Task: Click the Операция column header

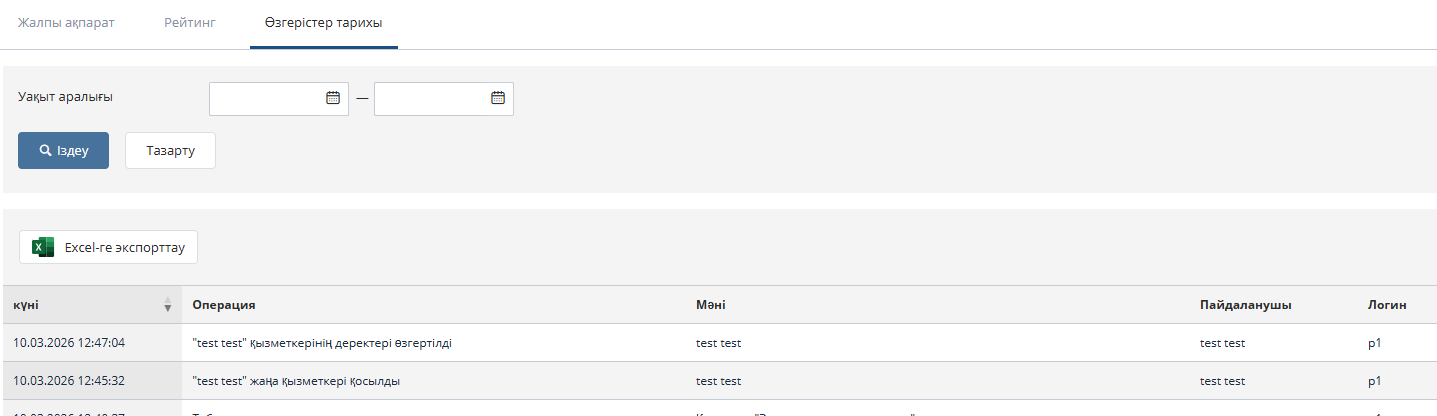Action: tap(225, 305)
